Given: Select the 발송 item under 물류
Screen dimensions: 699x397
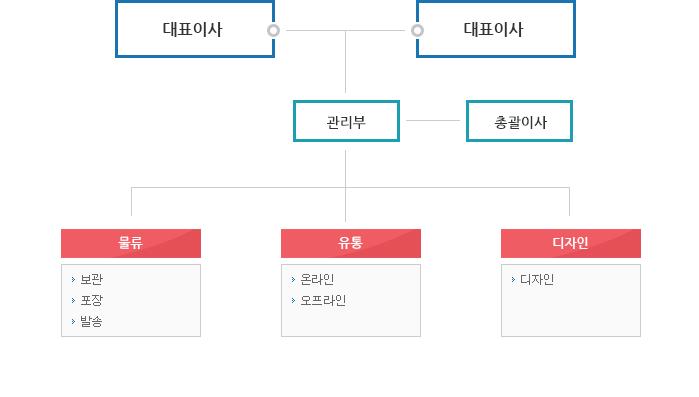Looking at the screenshot, I should (x=91, y=321).
